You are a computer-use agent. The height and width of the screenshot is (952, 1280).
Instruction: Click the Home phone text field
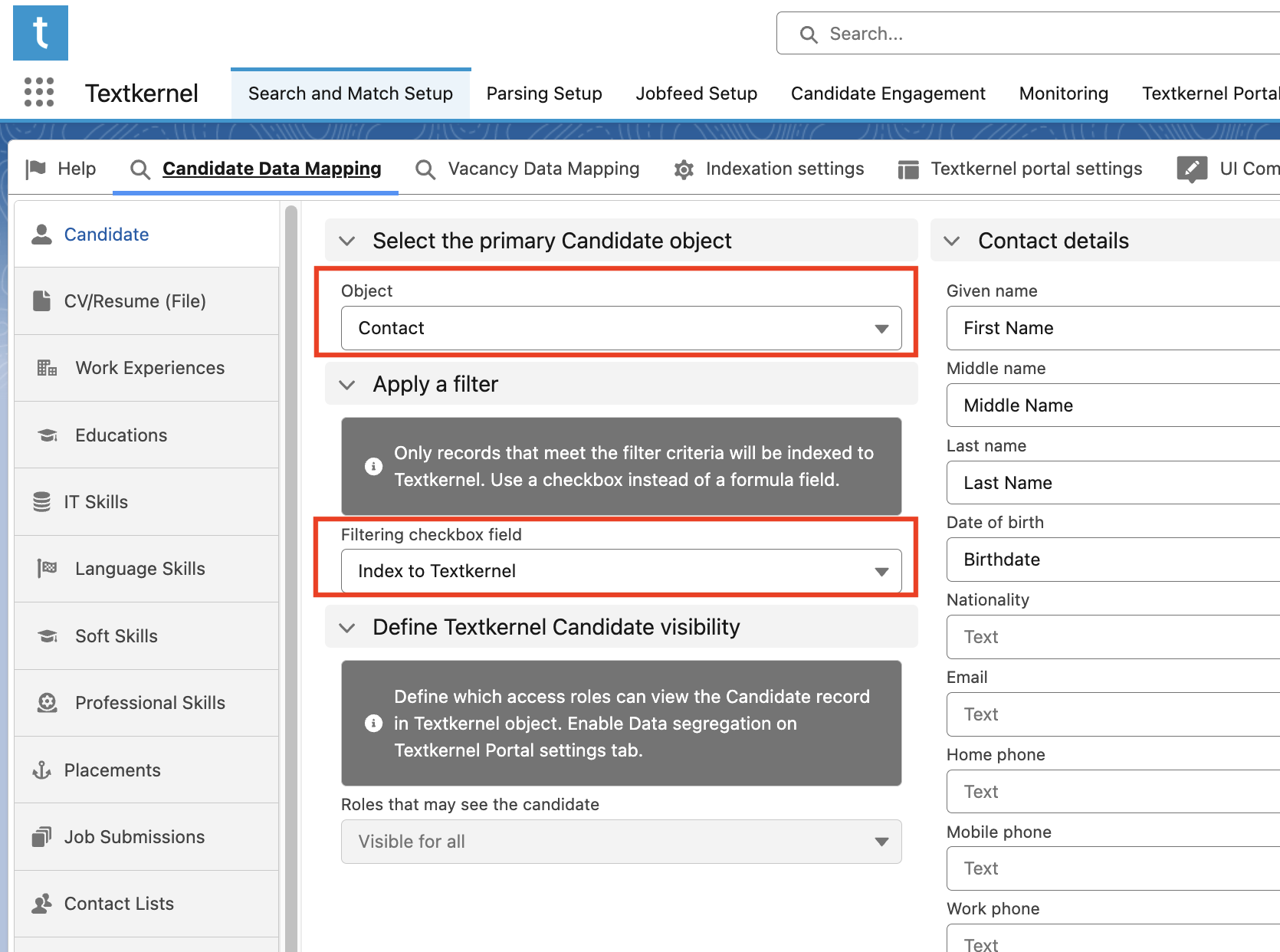1113,792
